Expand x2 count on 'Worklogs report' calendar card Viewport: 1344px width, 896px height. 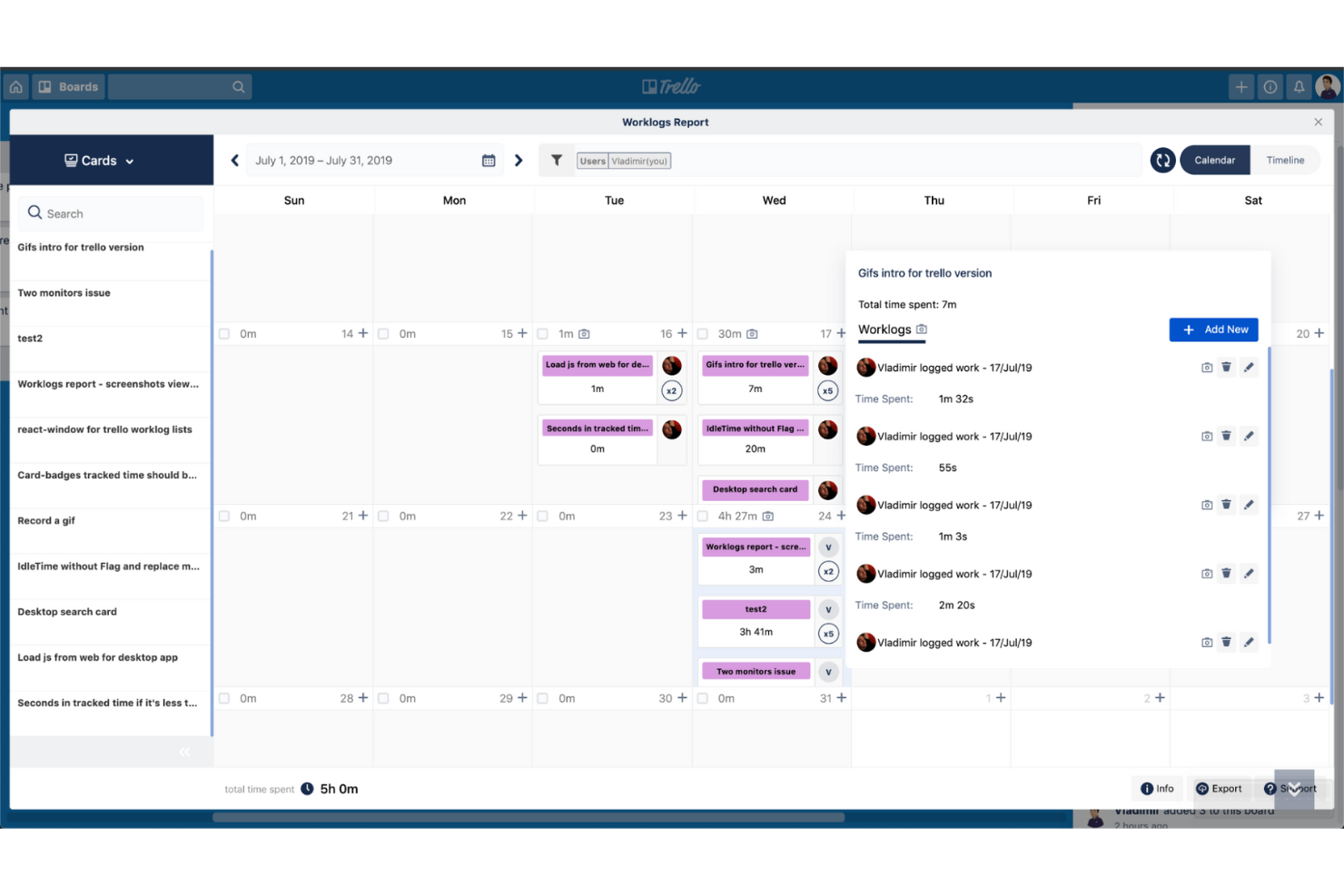tap(828, 572)
